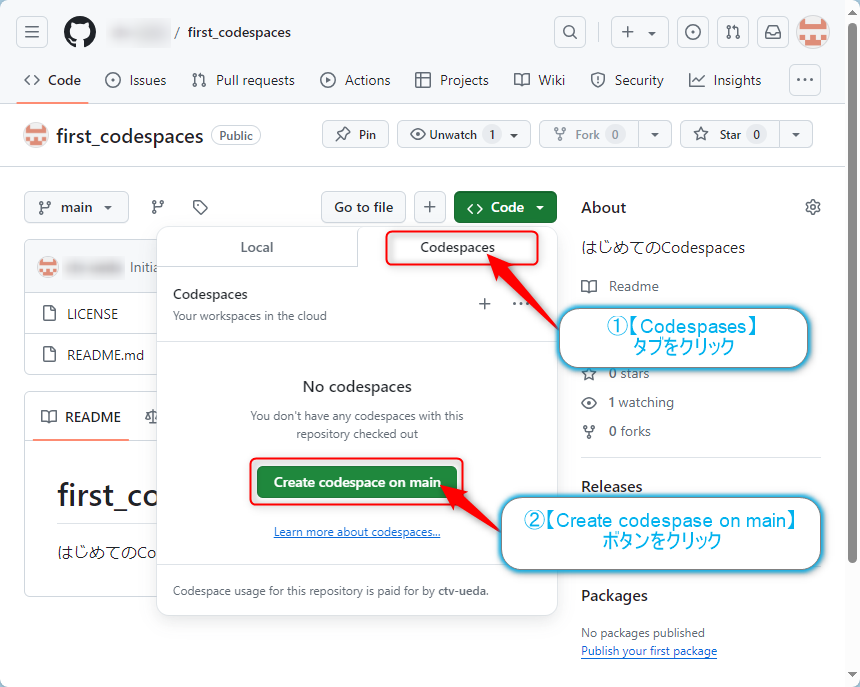Click the page vertical scrollbar
This screenshot has height=687, width=860.
coord(852,293)
